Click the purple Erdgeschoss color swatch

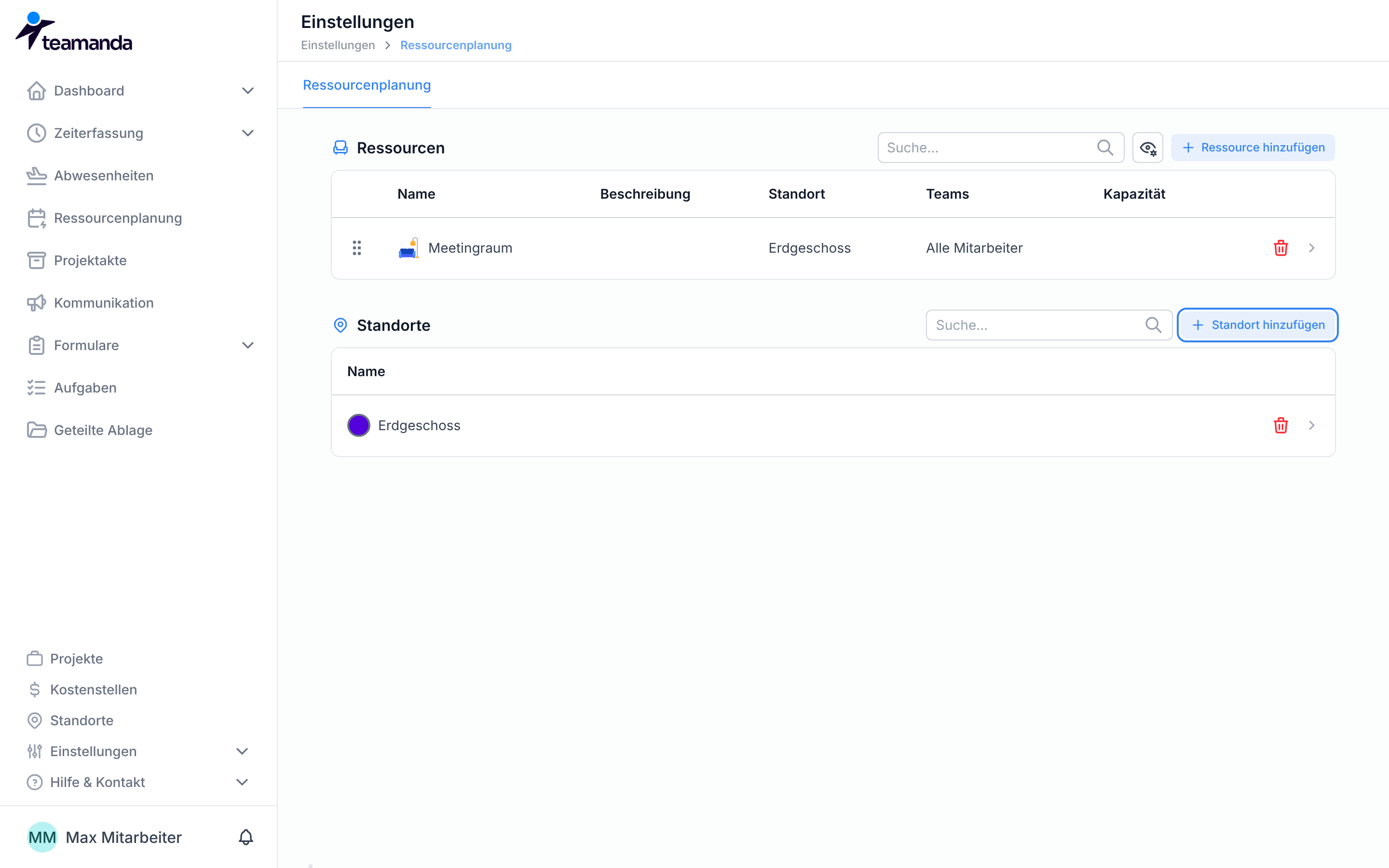pos(359,425)
